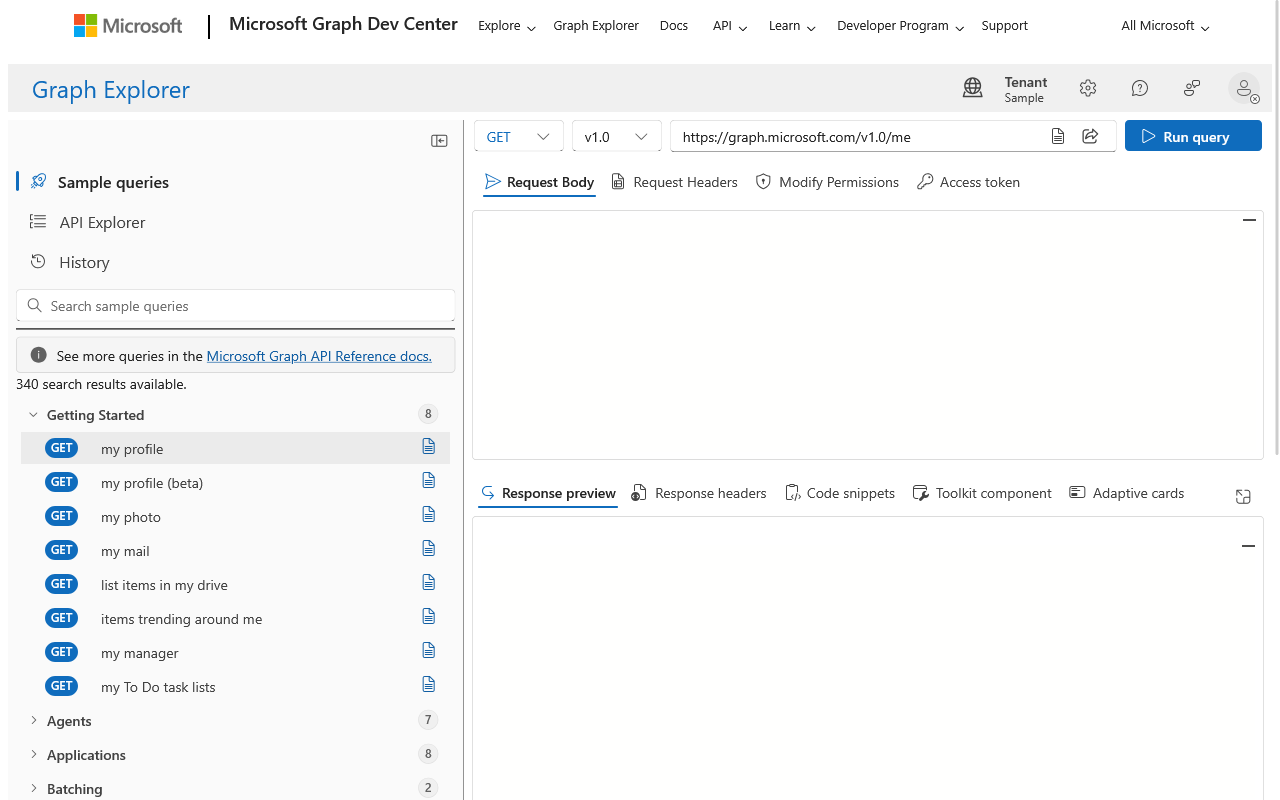Open docs icon for my profile

(x=429, y=446)
